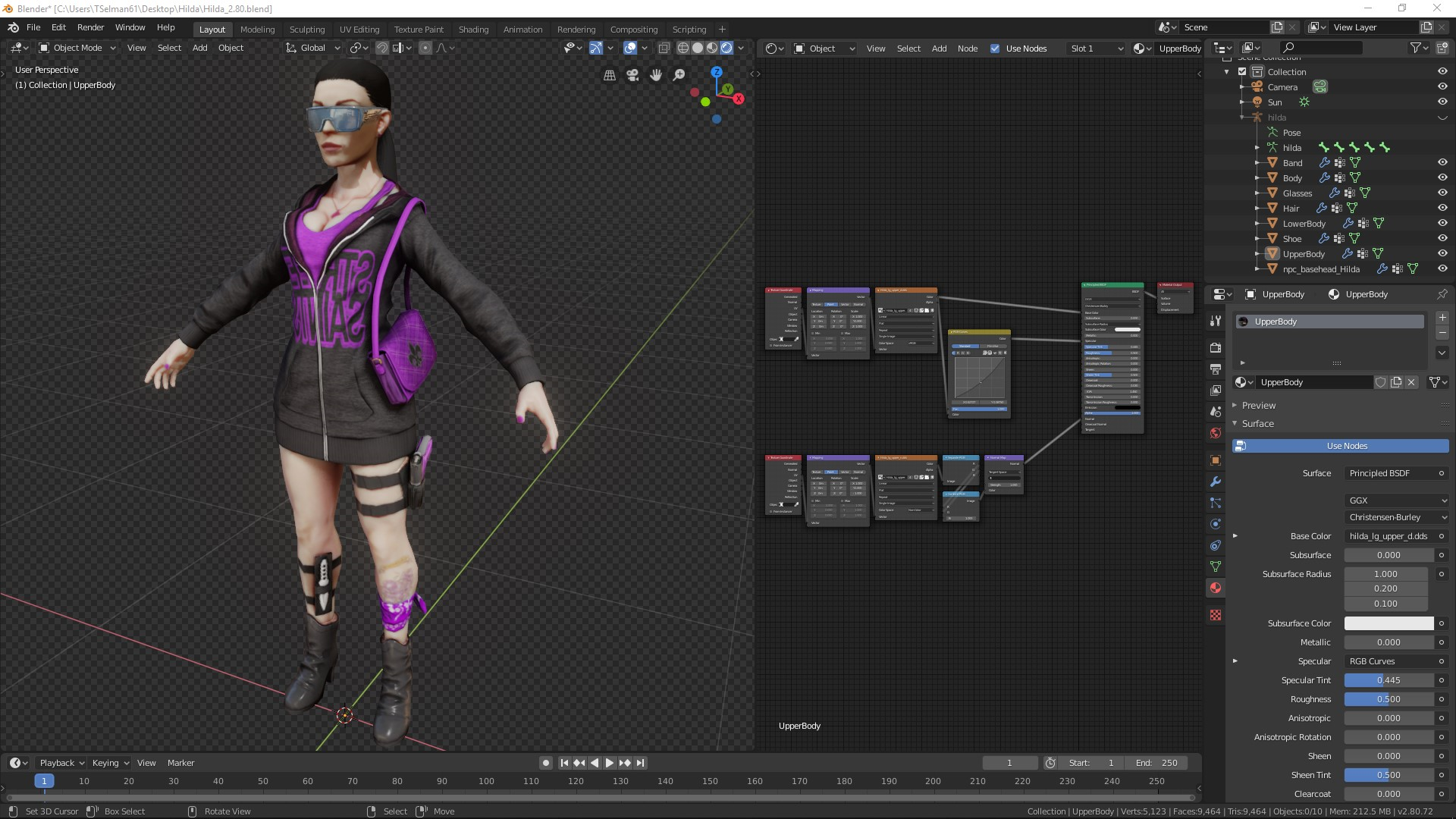Open the Render menu
This screenshot has height=819, width=1456.
(x=90, y=27)
